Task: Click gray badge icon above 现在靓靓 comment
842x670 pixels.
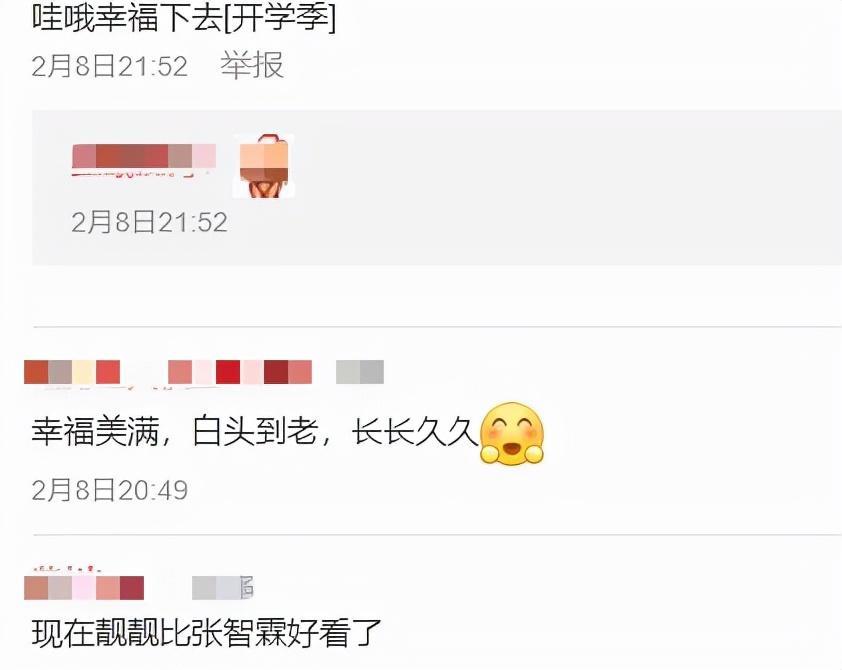Action: [x=223, y=587]
